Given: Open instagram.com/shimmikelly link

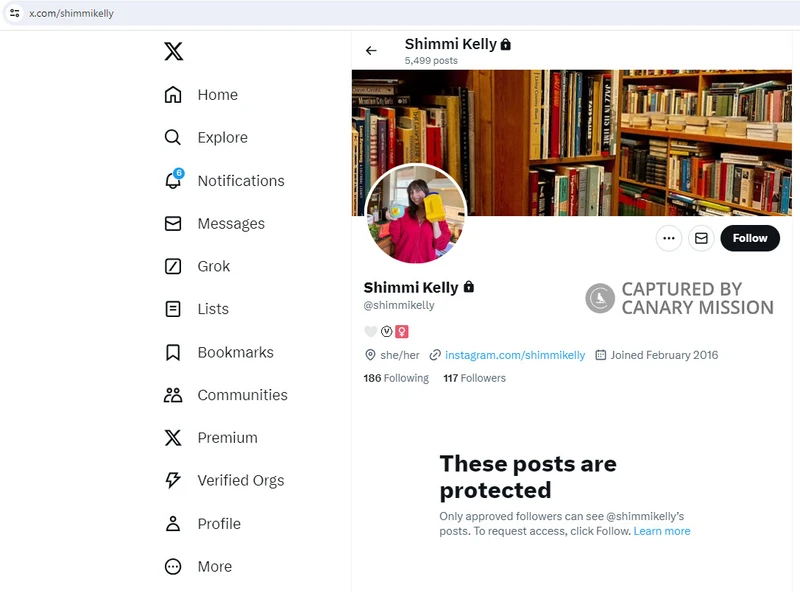Looking at the screenshot, I should pos(515,355).
